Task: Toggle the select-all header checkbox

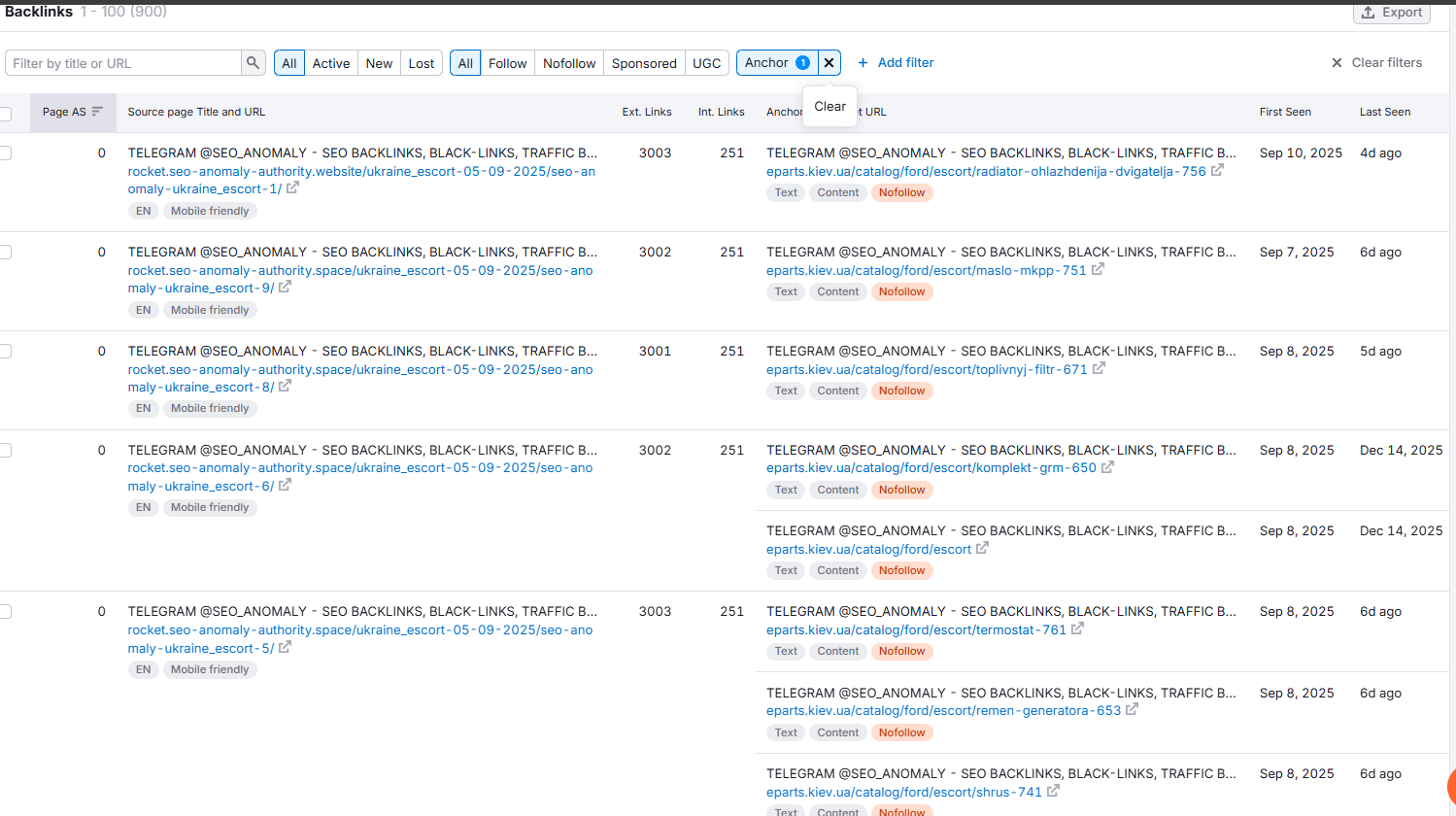Action: (x=5, y=114)
